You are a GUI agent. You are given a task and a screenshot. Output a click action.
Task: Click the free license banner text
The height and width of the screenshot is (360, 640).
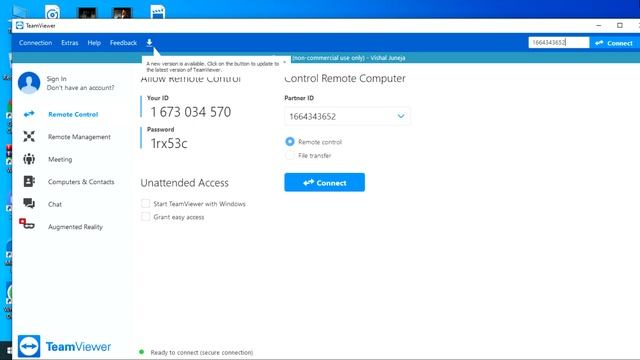[x=348, y=58]
